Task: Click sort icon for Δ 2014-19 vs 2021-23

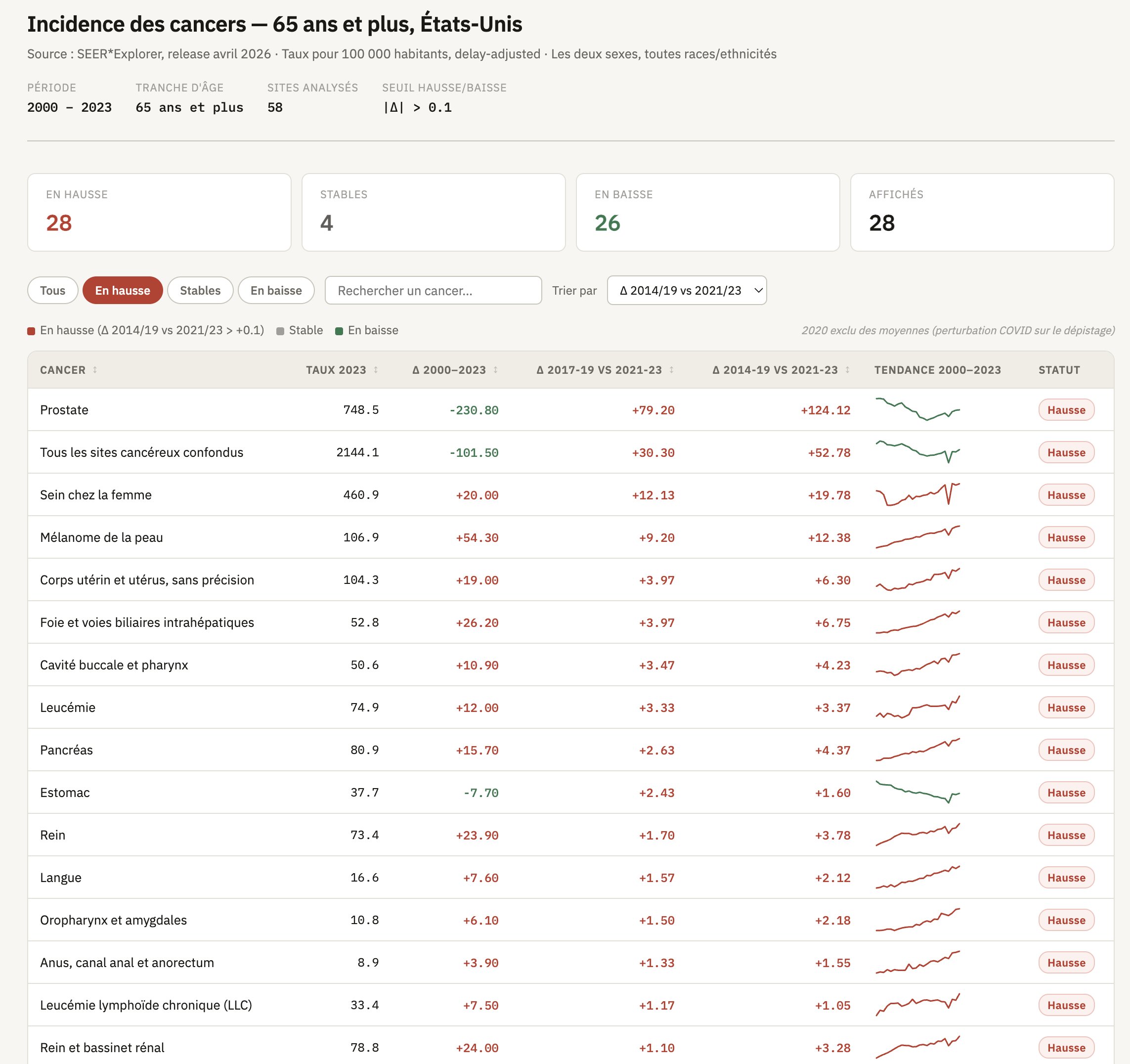Action: click(x=847, y=370)
